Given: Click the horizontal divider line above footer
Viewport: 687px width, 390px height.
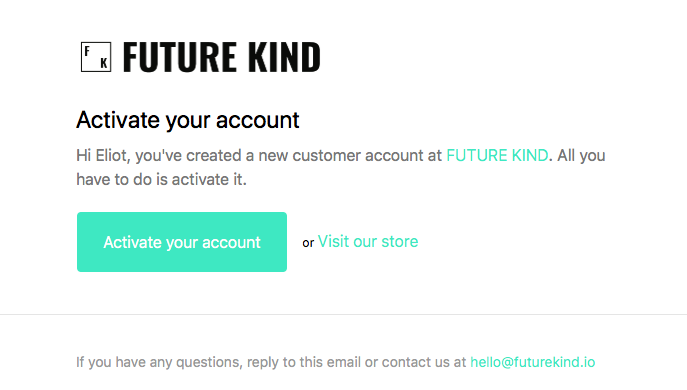Looking at the screenshot, I should [x=344, y=314].
